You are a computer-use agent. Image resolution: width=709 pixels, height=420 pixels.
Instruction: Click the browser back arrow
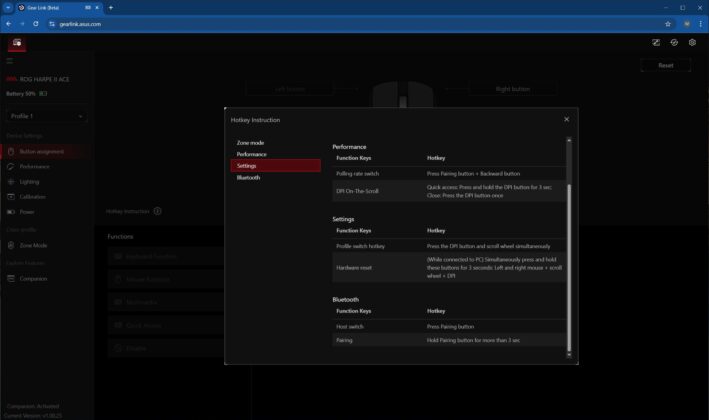point(9,24)
